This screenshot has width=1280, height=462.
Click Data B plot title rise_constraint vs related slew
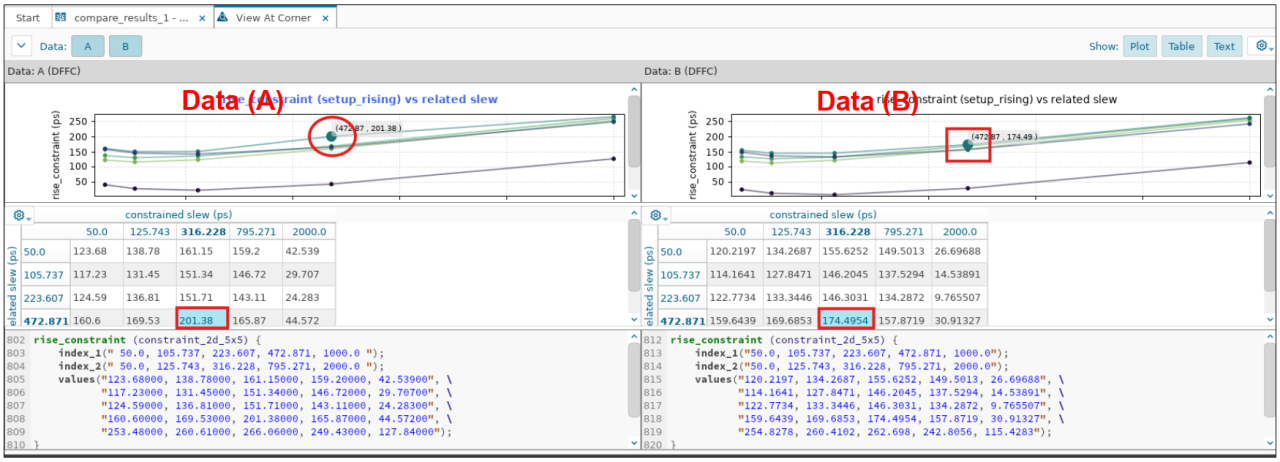pos(998,99)
